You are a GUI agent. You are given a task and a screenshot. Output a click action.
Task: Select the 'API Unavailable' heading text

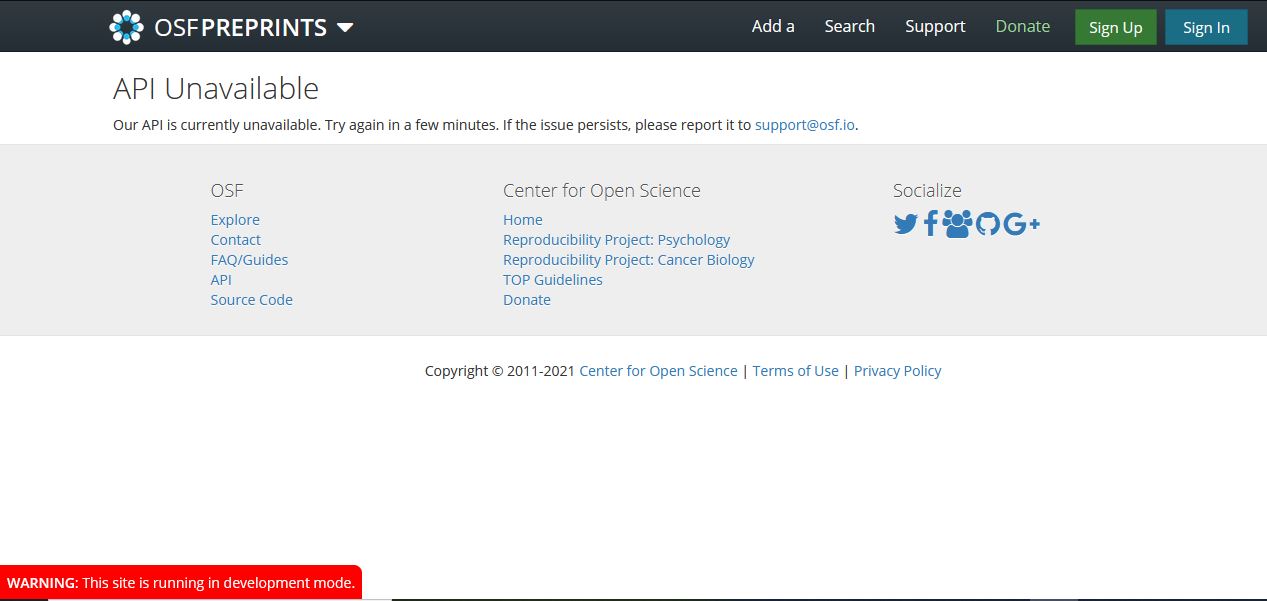coord(216,89)
